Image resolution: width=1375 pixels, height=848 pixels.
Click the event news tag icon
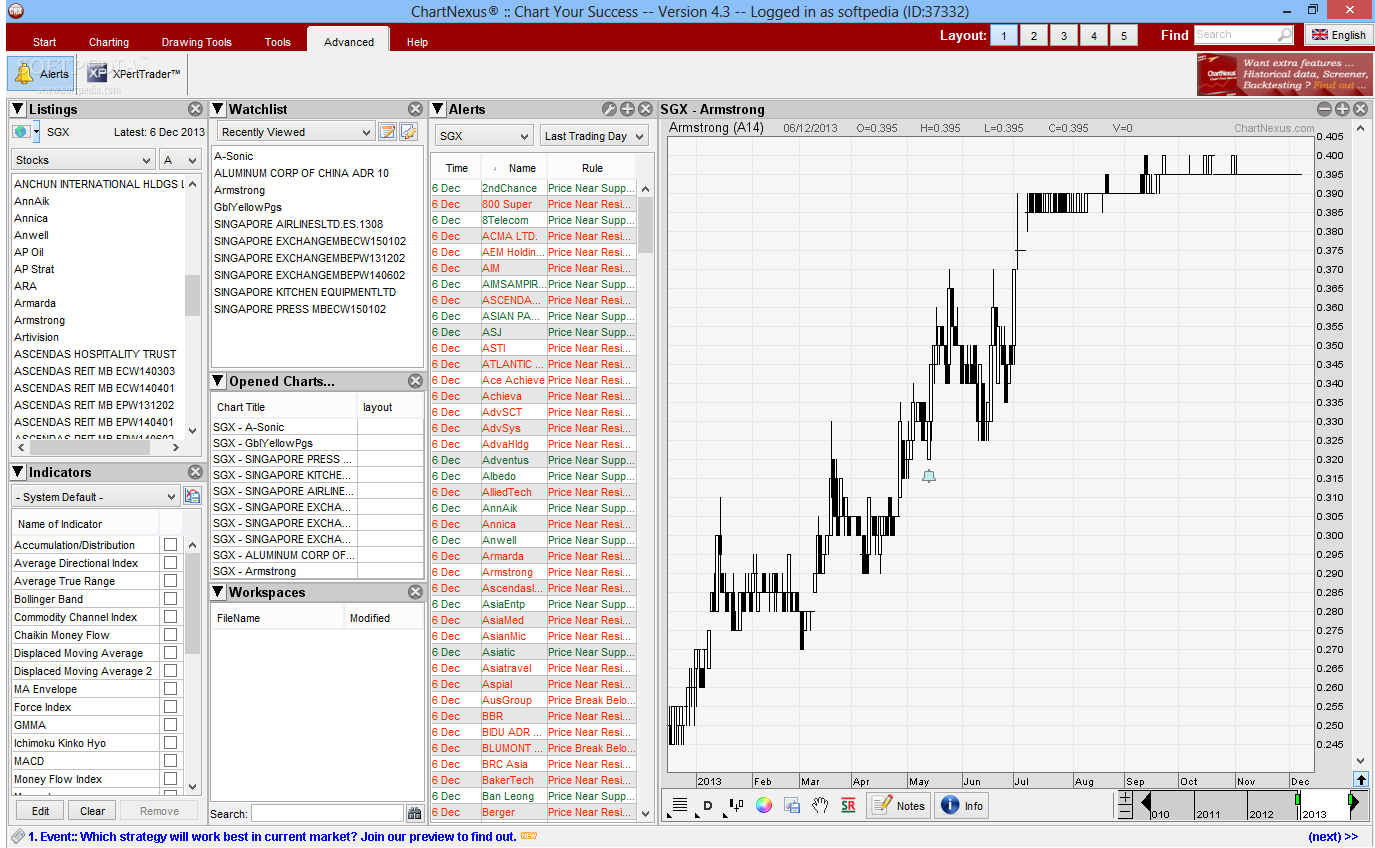point(17,836)
